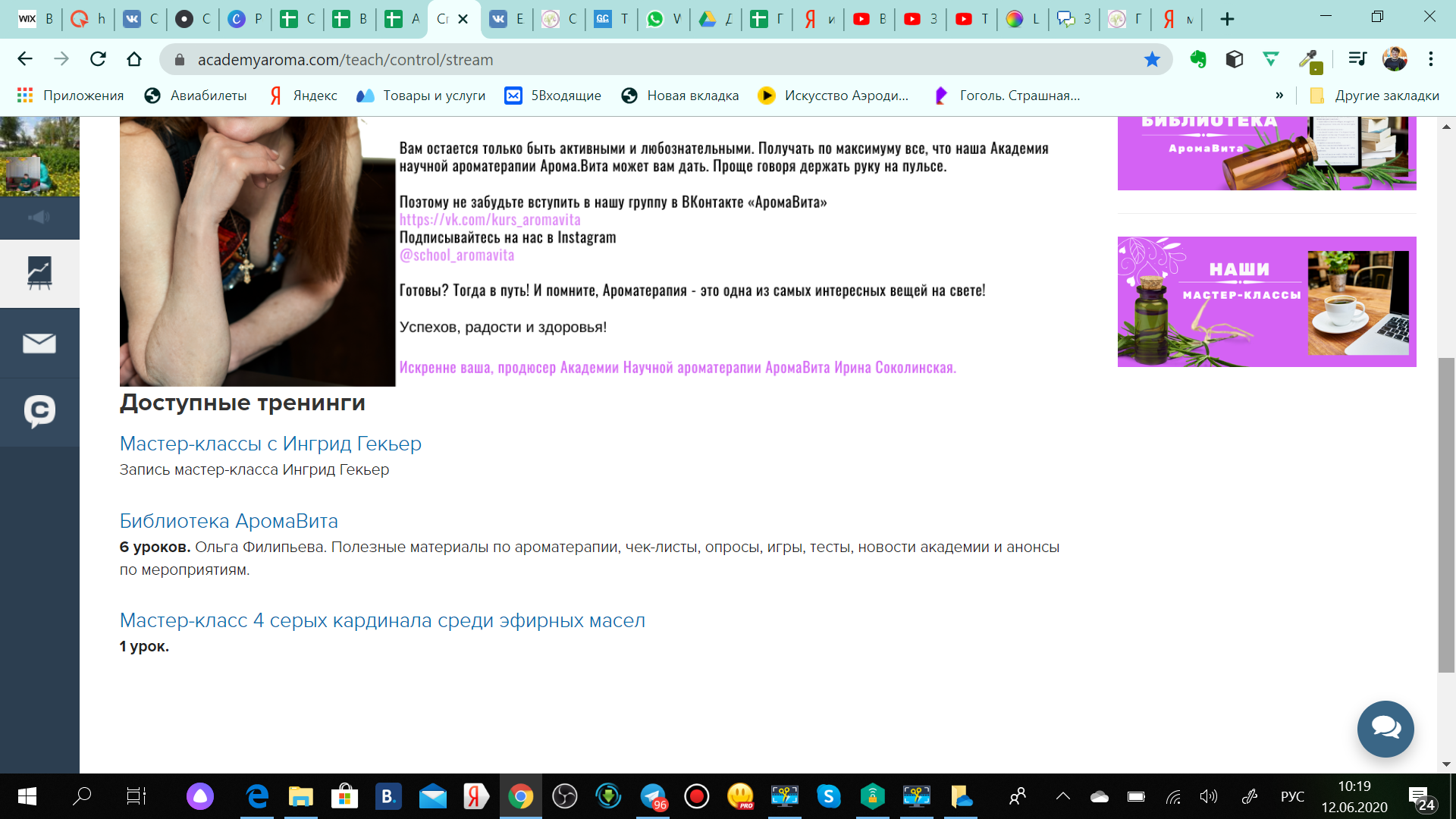
Task: Open the Yandex Browser taskbar icon
Action: click(x=476, y=796)
